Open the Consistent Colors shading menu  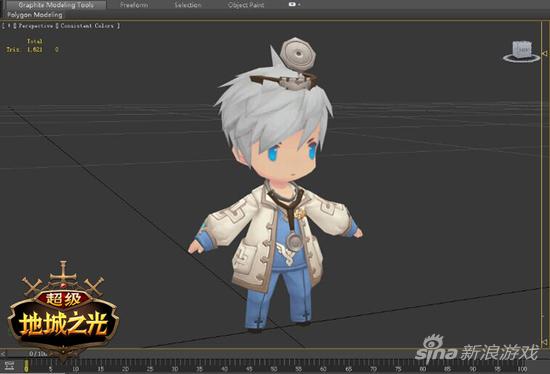(87, 26)
